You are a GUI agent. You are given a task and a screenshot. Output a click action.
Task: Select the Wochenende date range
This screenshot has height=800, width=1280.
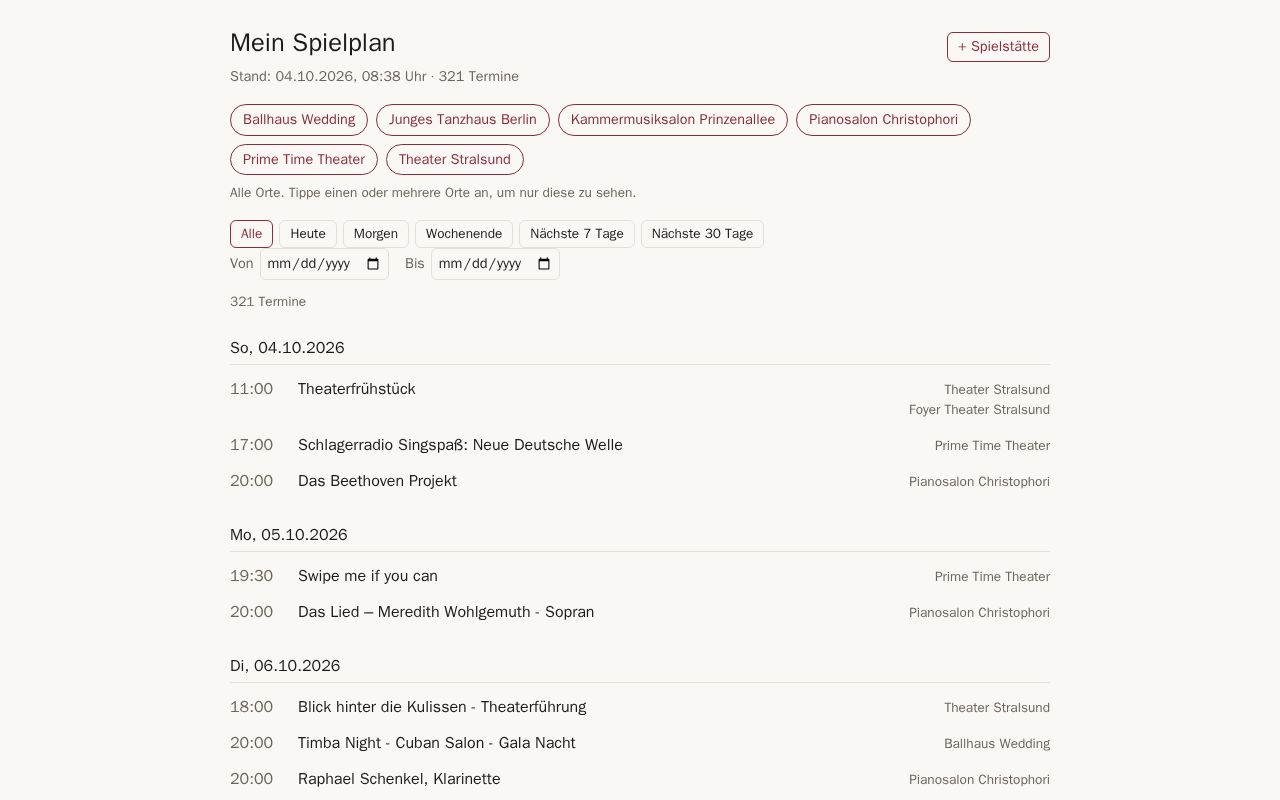[x=464, y=234]
